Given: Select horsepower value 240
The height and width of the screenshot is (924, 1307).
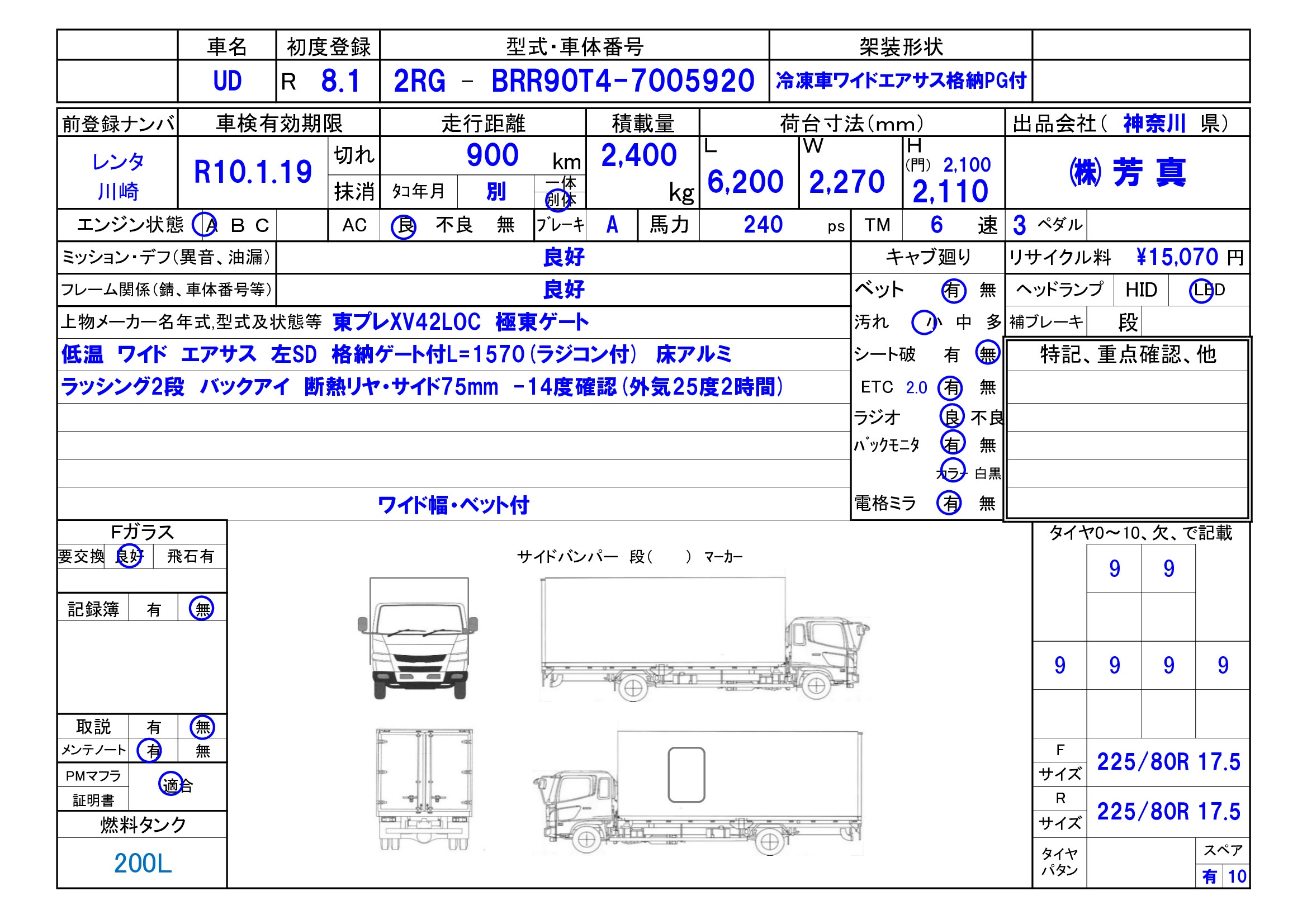Looking at the screenshot, I should click(763, 225).
